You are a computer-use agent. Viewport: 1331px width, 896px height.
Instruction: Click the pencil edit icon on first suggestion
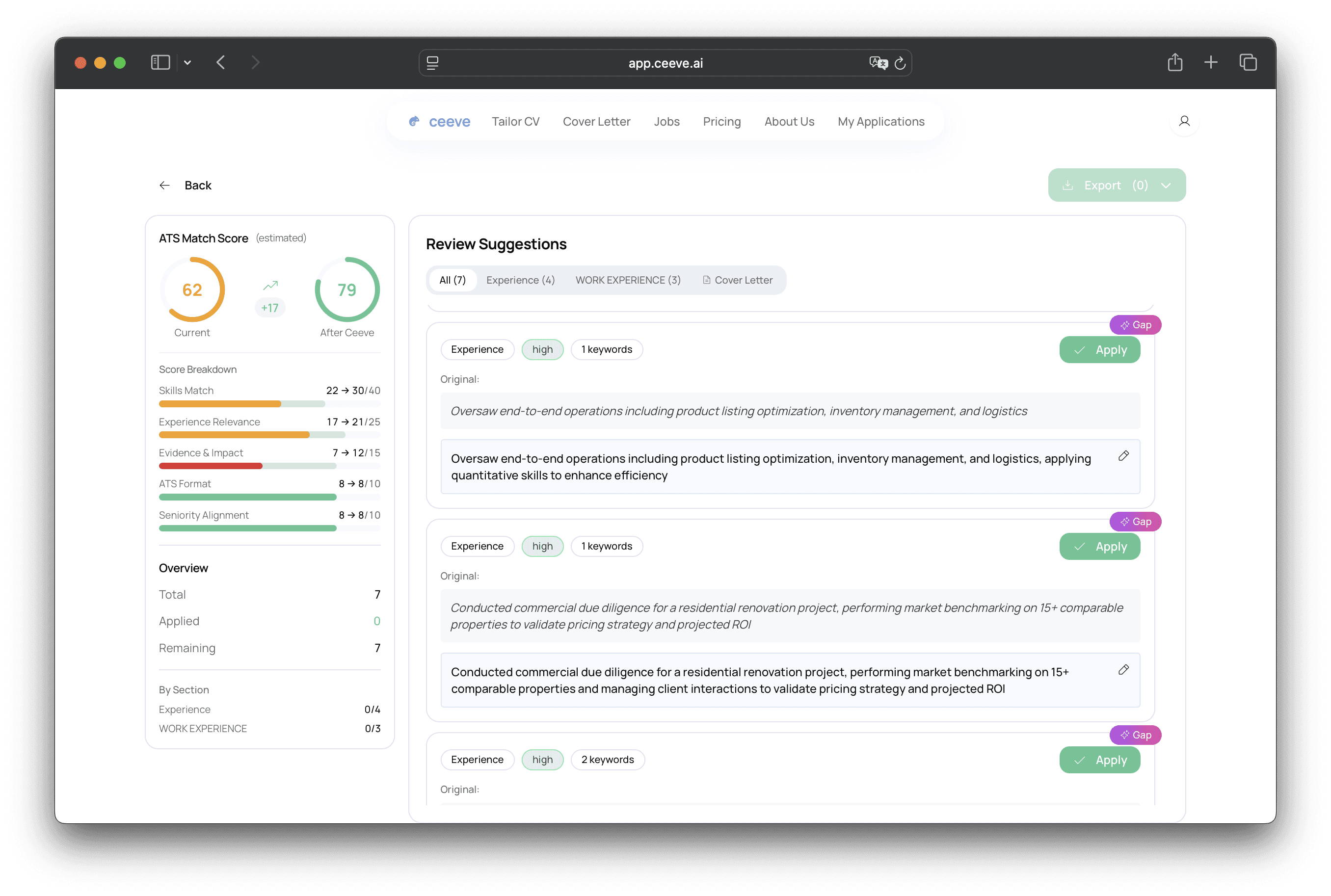coord(1123,456)
